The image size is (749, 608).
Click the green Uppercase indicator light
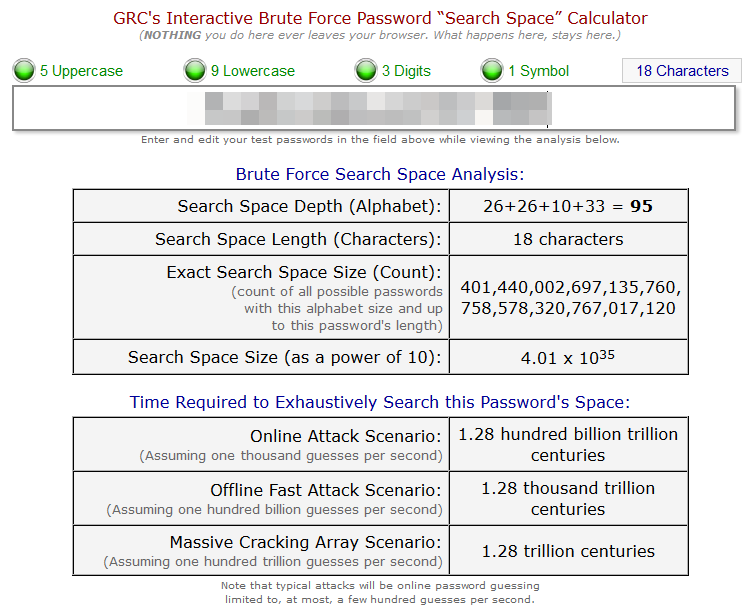[x=24, y=71]
